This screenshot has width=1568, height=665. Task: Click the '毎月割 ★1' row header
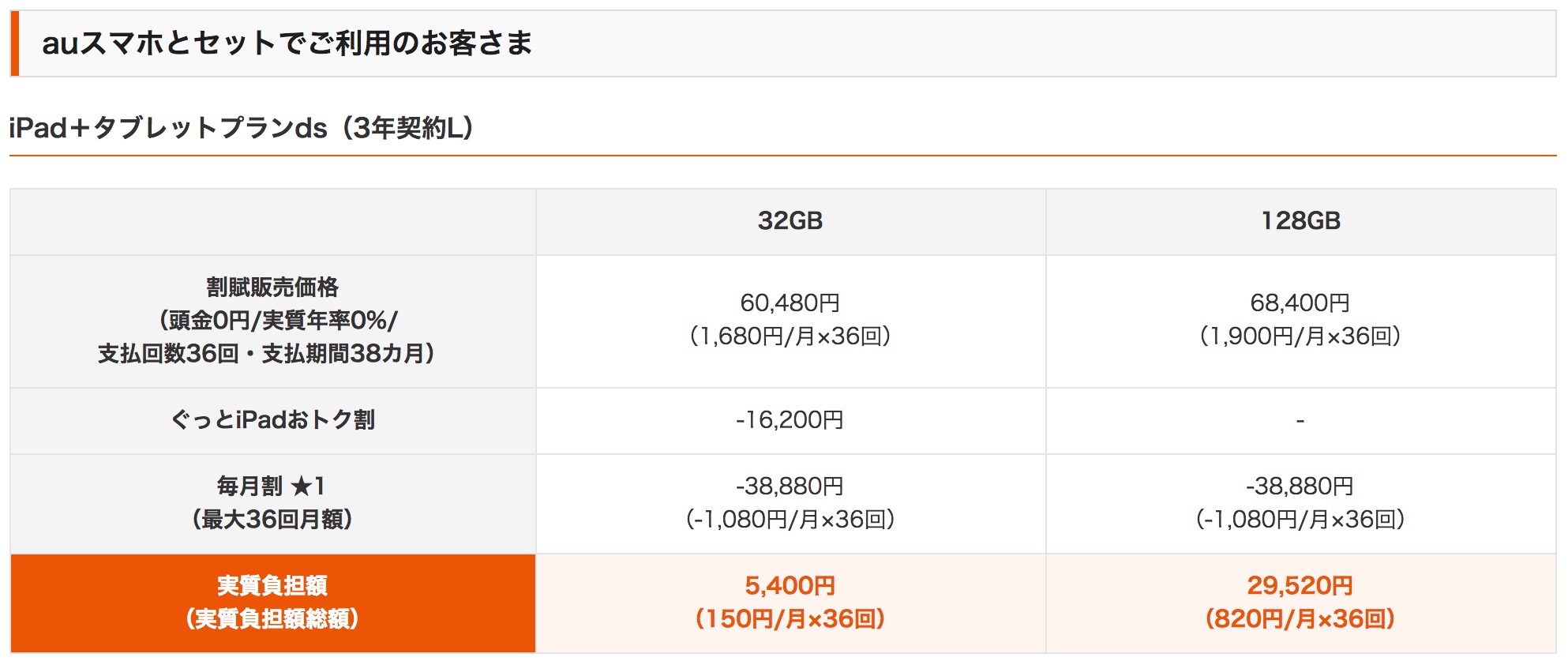point(273,503)
